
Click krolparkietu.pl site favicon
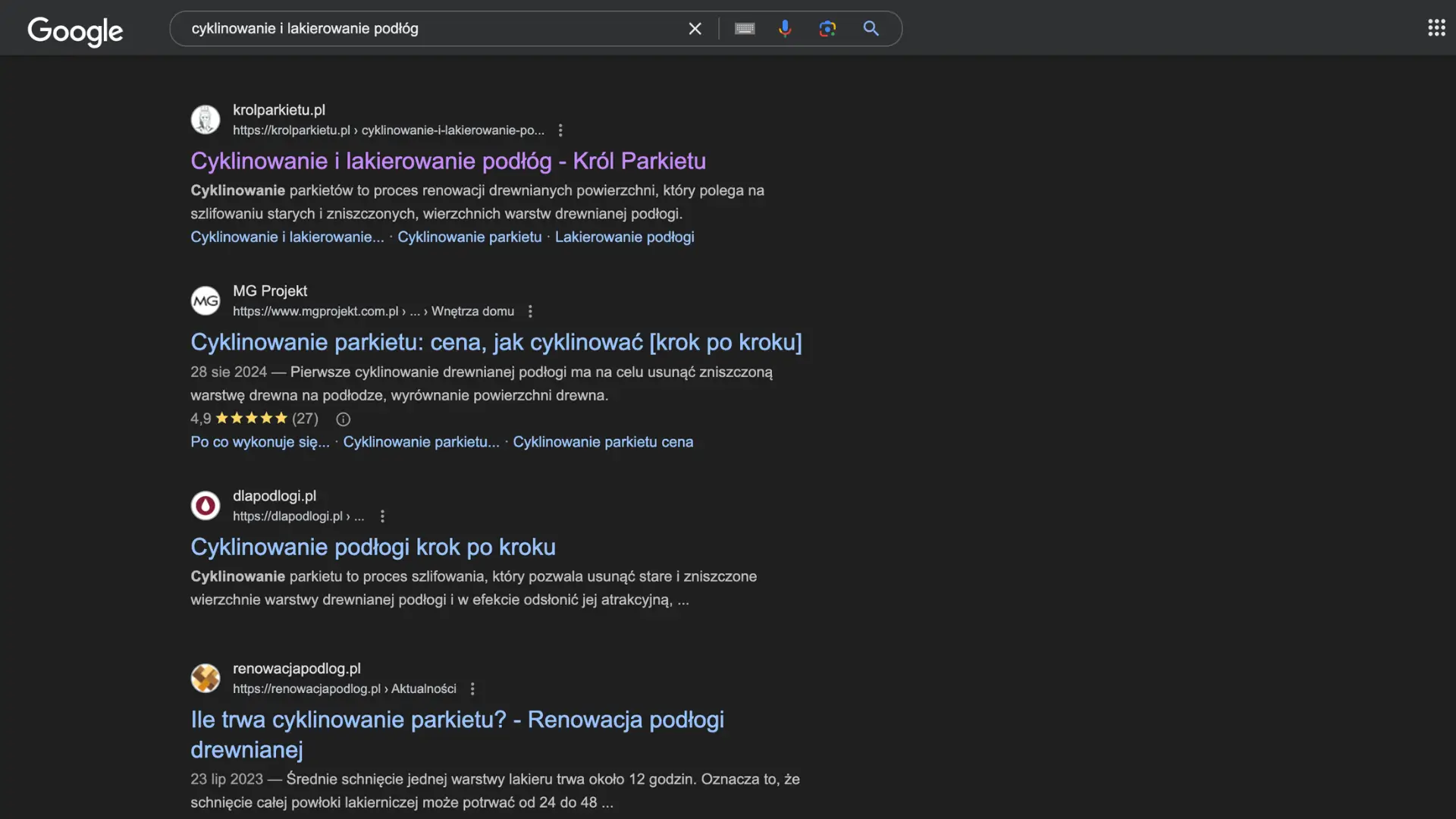coord(206,120)
